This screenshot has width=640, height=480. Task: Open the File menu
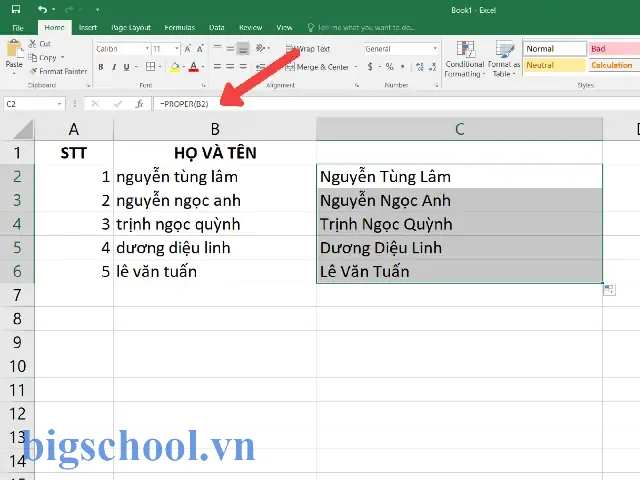tap(18, 28)
